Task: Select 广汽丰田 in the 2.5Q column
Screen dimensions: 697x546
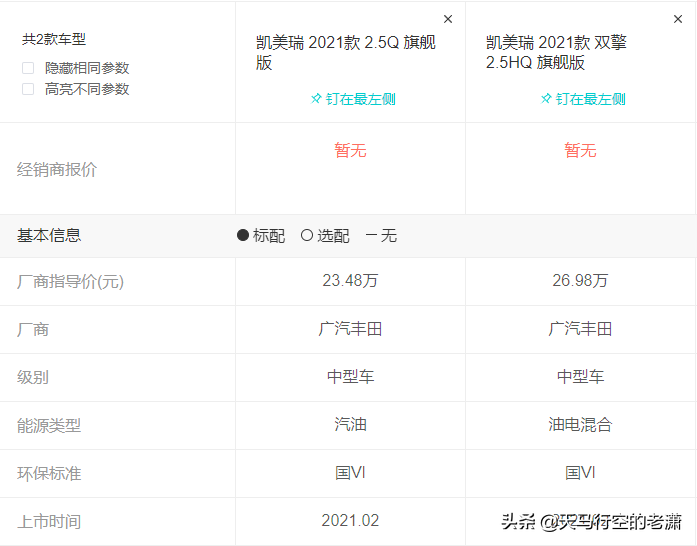Action: [350, 329]
